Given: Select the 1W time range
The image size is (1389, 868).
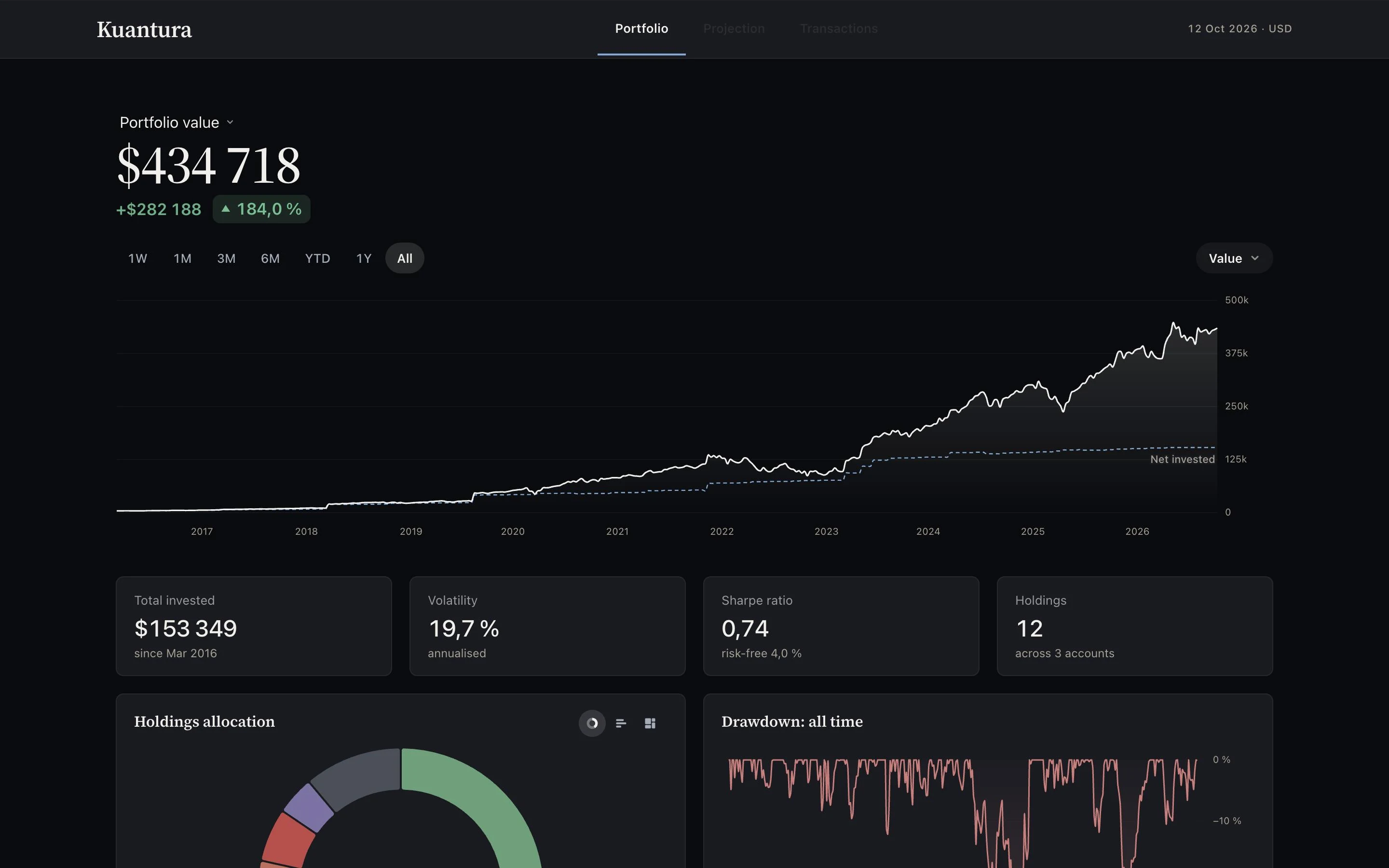Looking at the screenshot, I should (138, 258).
